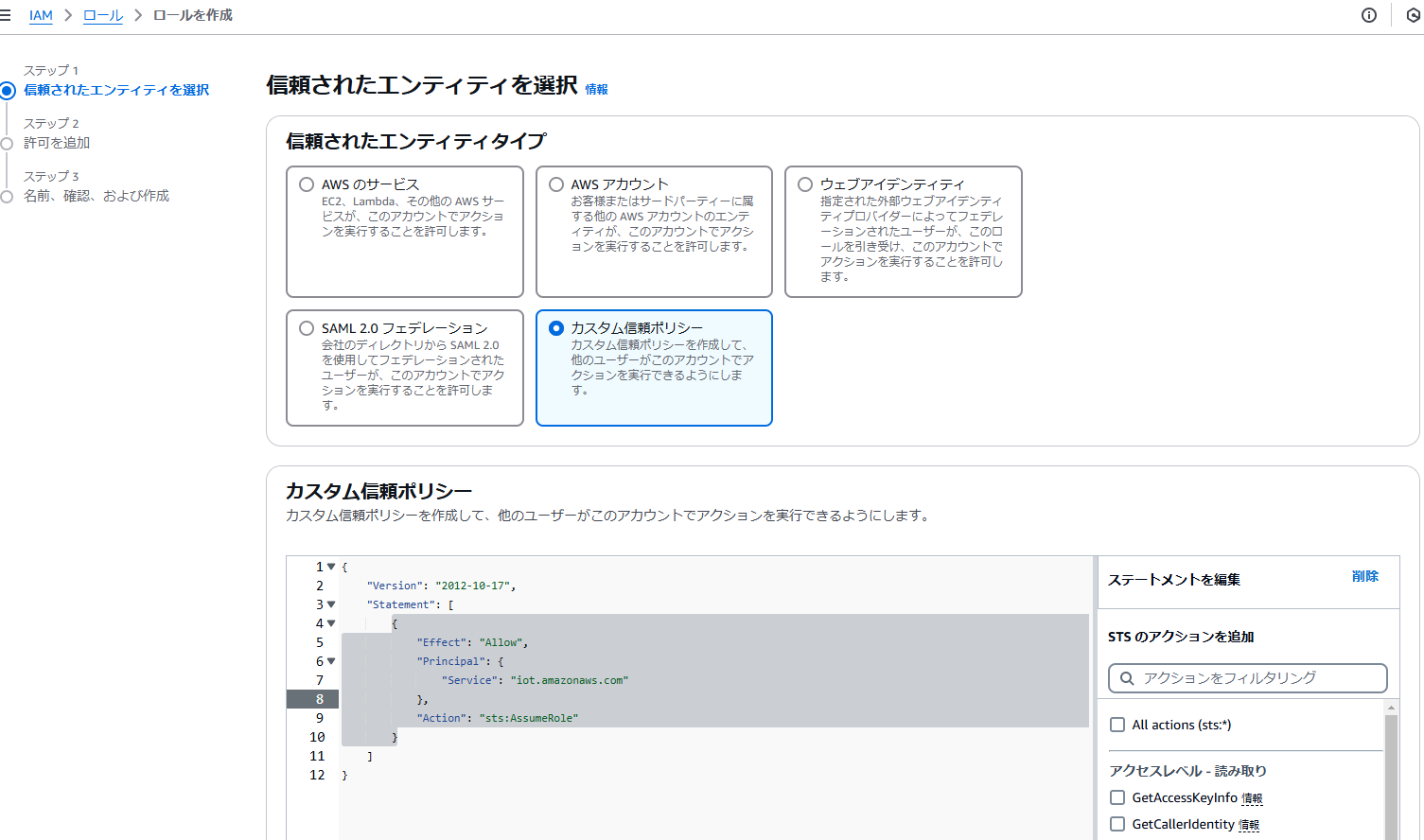Click the STS のアクションを追加 label
The image size is (1424, 840).
click(1181, 637)
